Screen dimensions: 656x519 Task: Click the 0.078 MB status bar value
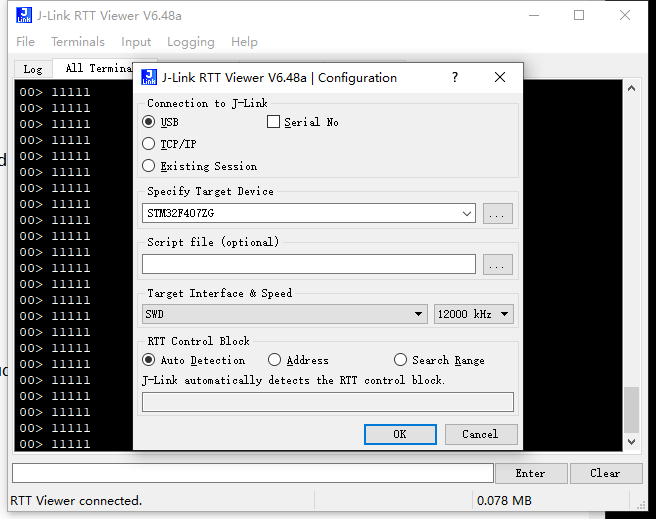tap(504, 501)
